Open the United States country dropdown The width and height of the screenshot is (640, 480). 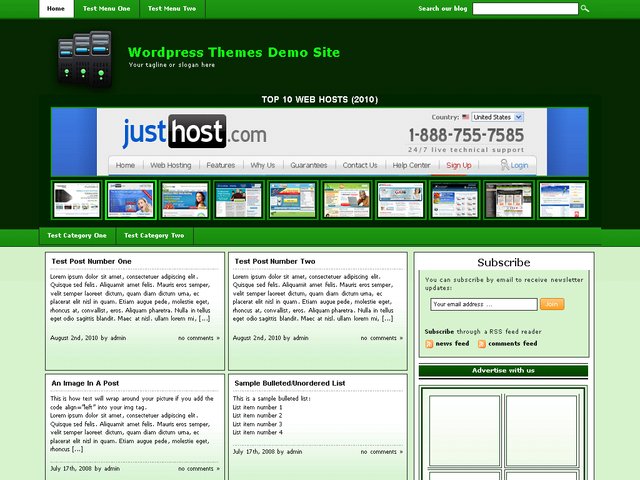tap(497, 117)
